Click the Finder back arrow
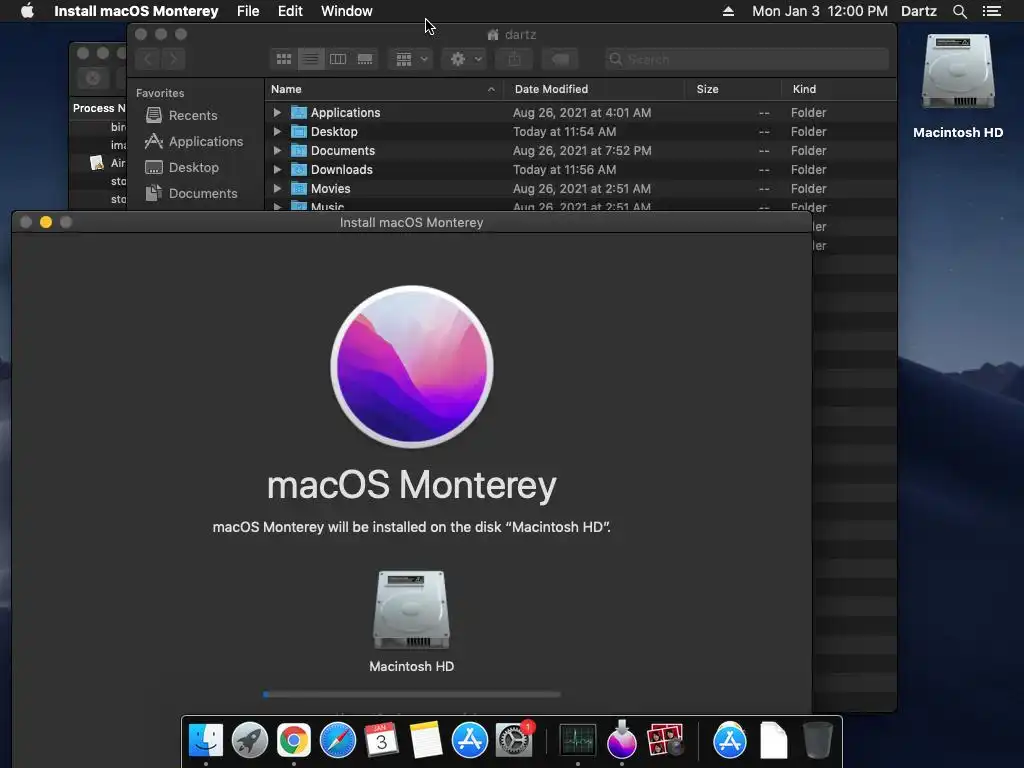Image resolution: width=1024 pixels, height=768 pixels. [x=148, y=59]
